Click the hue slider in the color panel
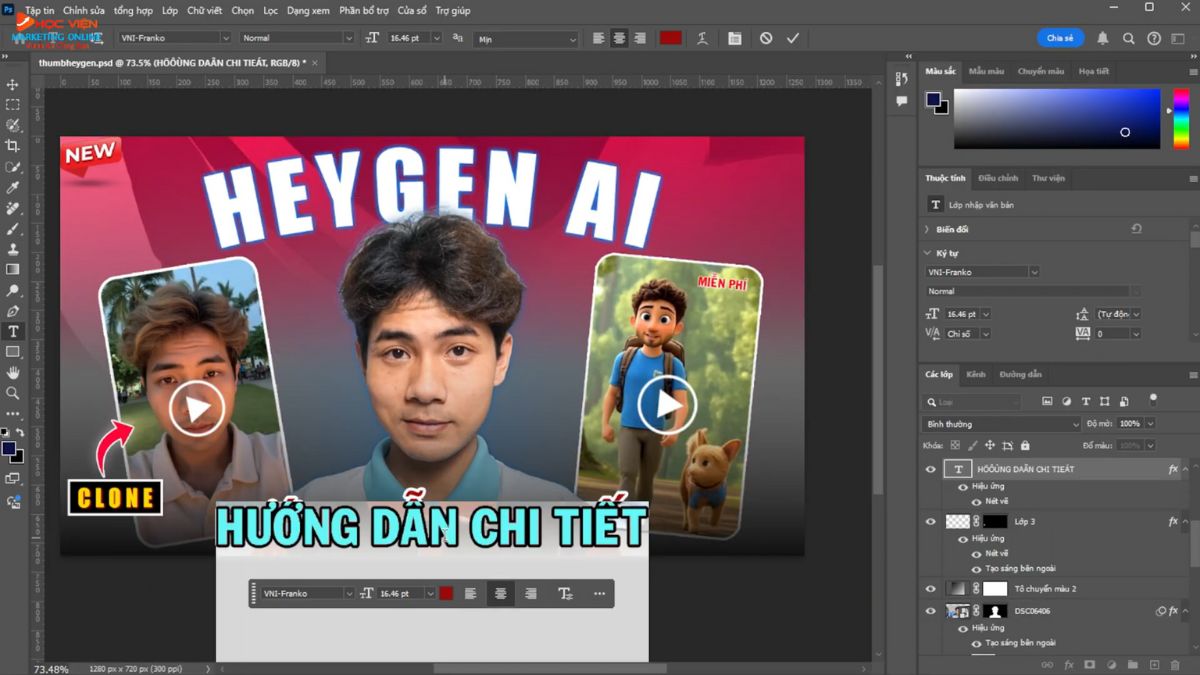The width and height of the screenshot is (1200, 675). 1180,118
